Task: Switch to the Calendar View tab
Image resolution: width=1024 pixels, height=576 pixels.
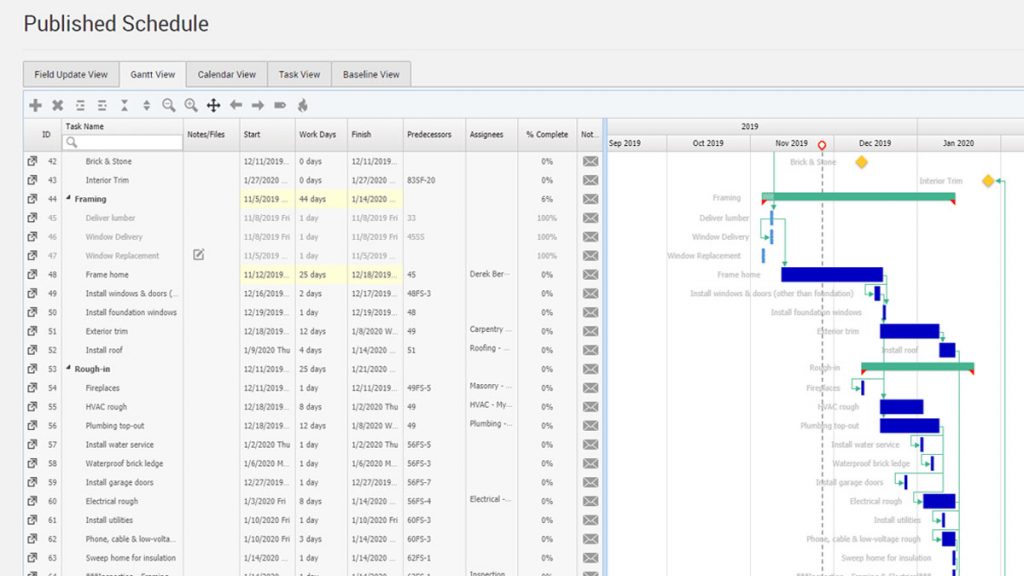Action: (226, 74)
